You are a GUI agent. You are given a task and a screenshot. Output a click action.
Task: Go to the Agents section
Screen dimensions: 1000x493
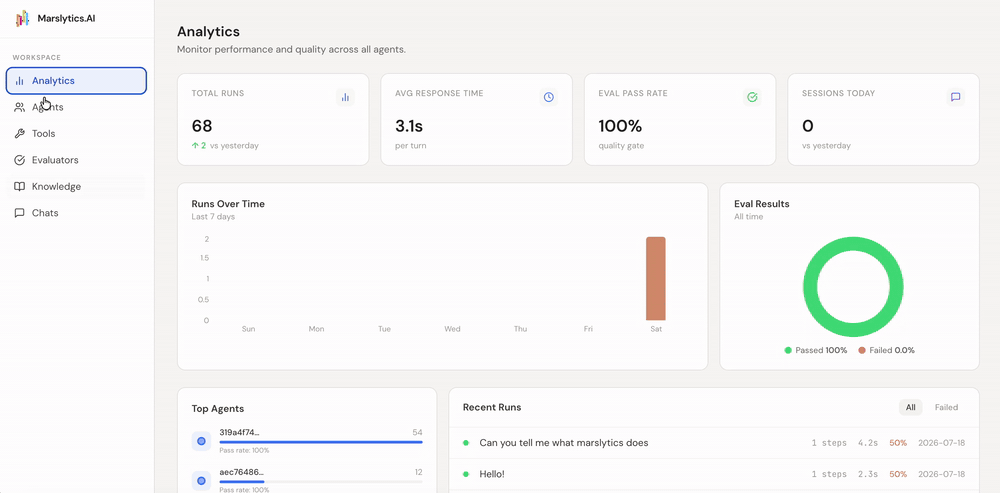(77, 107)
